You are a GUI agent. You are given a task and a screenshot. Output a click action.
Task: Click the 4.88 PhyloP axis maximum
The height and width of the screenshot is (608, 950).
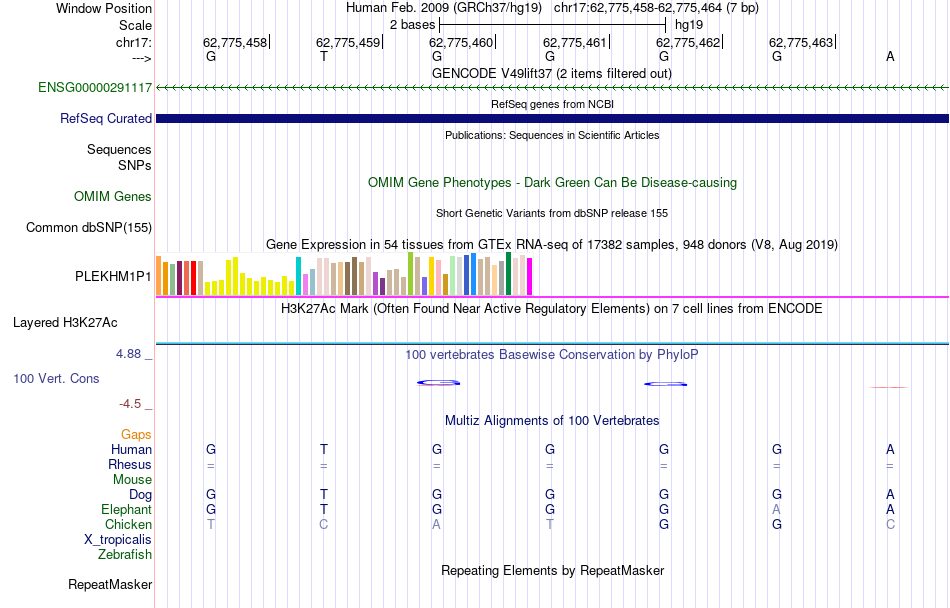(128, 354)
